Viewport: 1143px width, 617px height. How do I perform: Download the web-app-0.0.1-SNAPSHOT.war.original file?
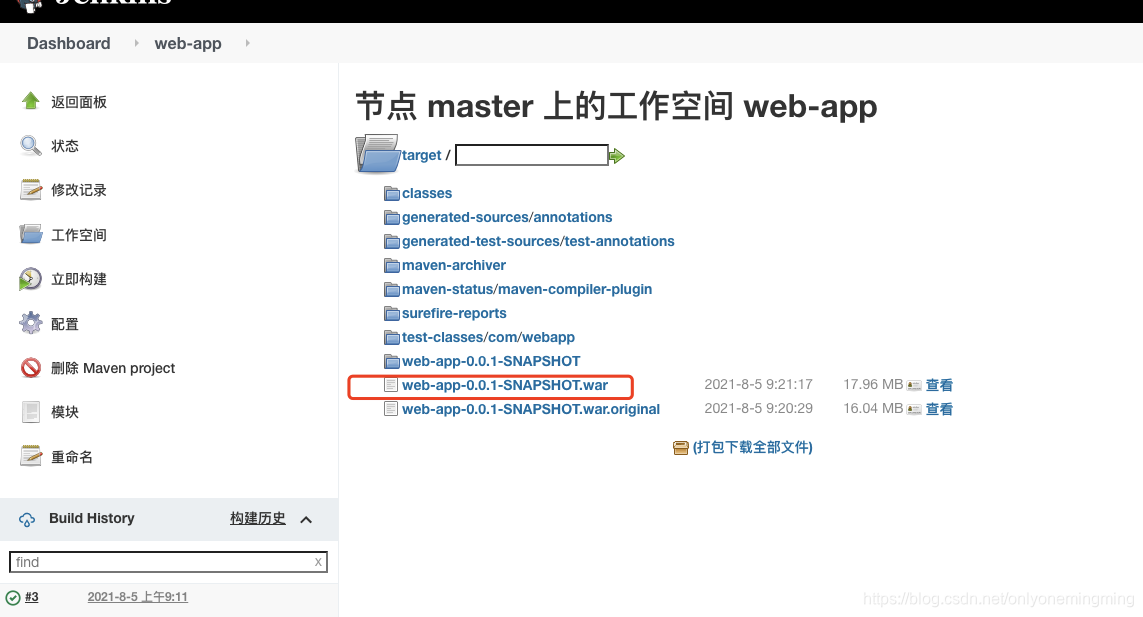coord(531,409)
